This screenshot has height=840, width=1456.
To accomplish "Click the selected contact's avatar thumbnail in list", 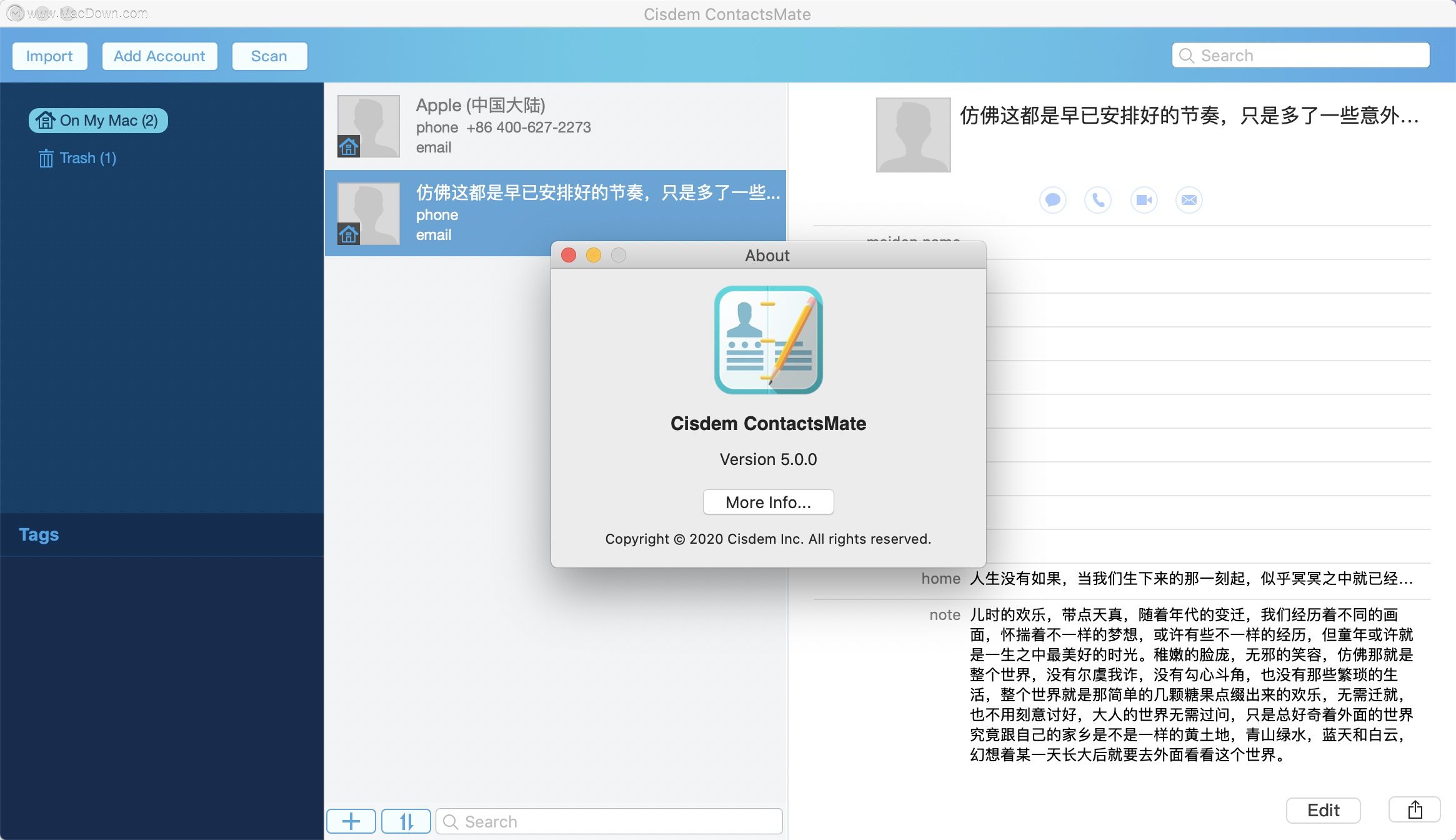I will click(x=369, y=214).
